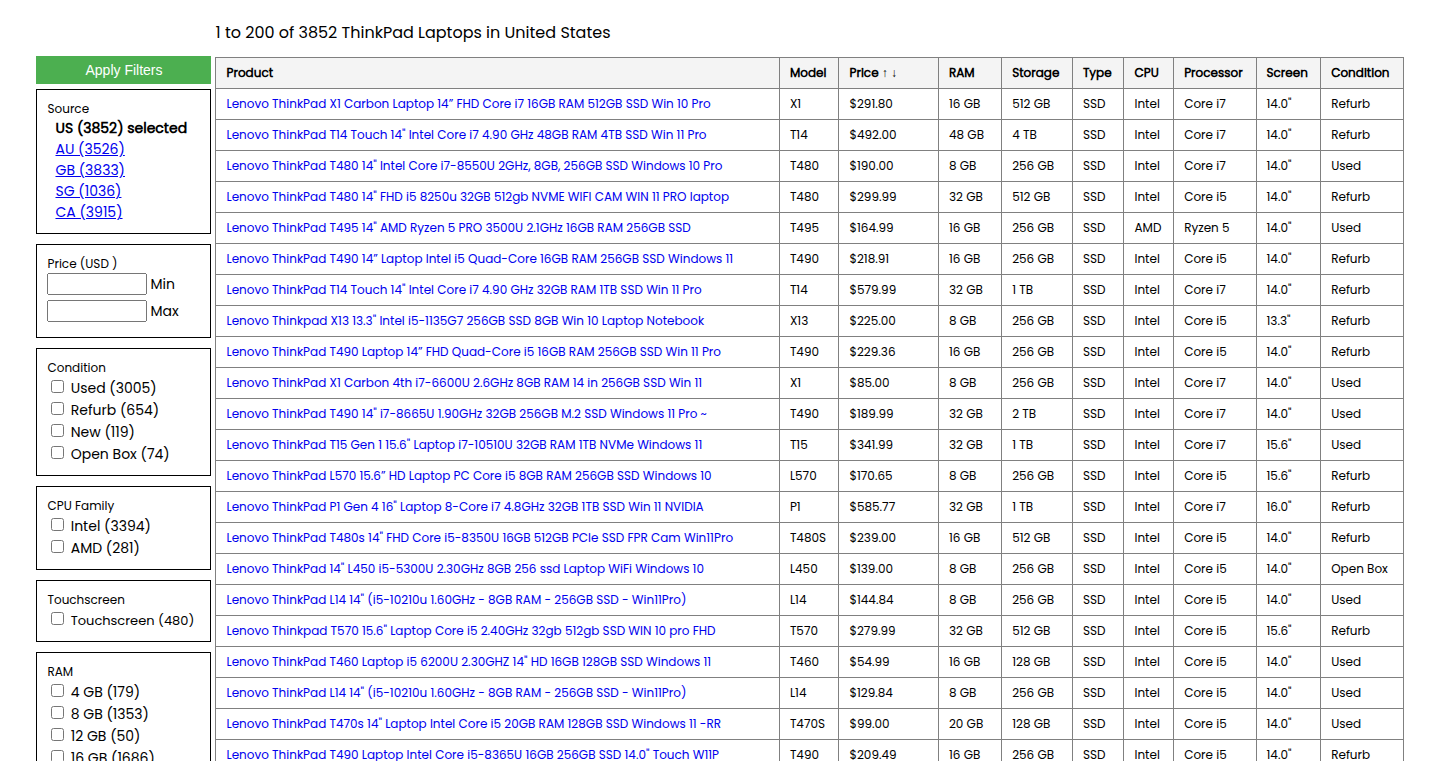Click the T480S model cell
1440x761 pixels.
[808, 538]
